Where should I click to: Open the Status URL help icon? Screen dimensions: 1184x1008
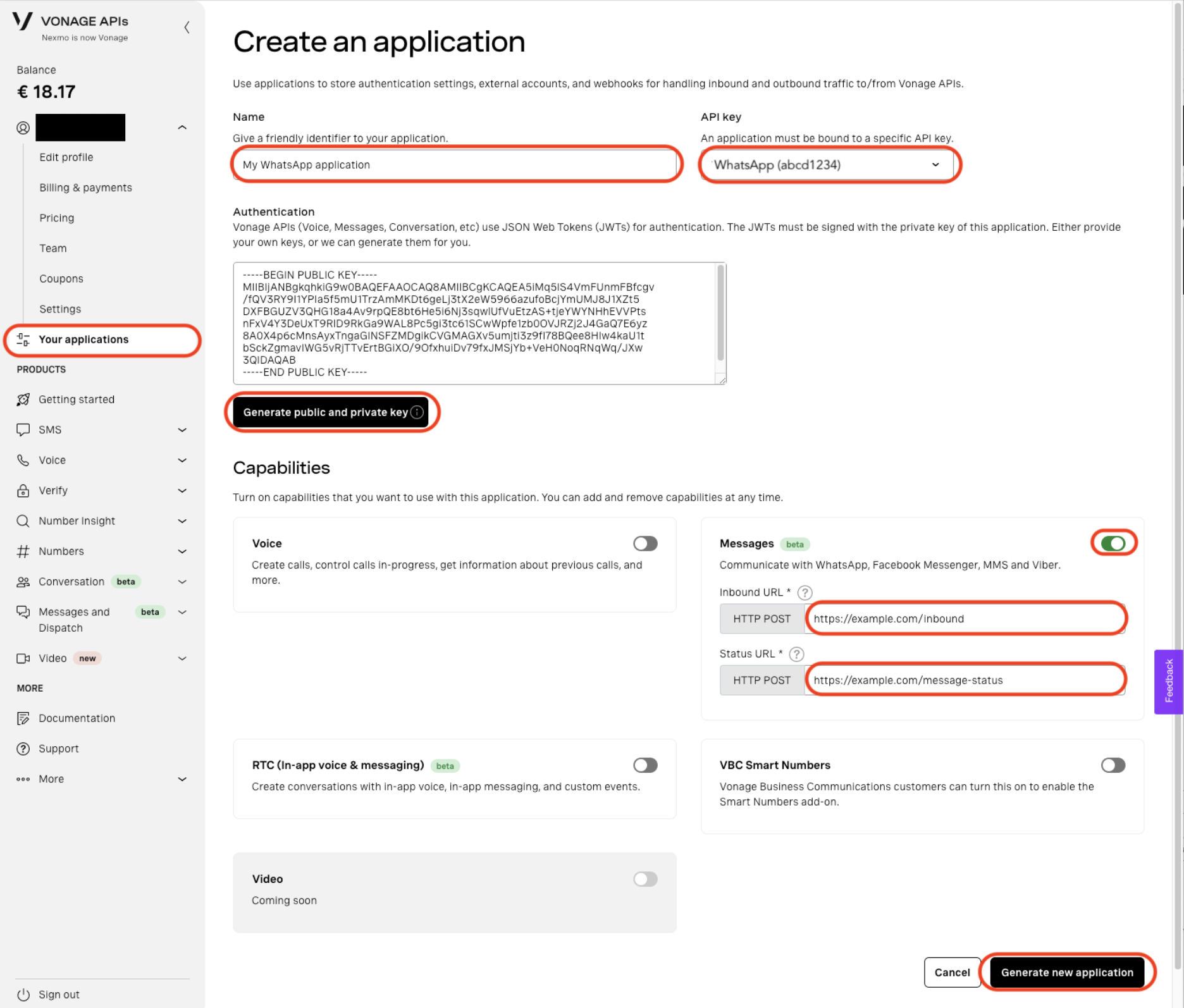pos(797,654)
